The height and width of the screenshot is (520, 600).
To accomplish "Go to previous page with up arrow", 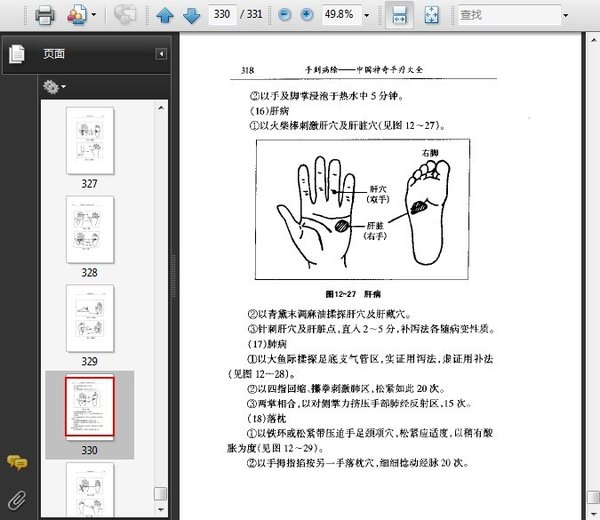I will point(165,15).
